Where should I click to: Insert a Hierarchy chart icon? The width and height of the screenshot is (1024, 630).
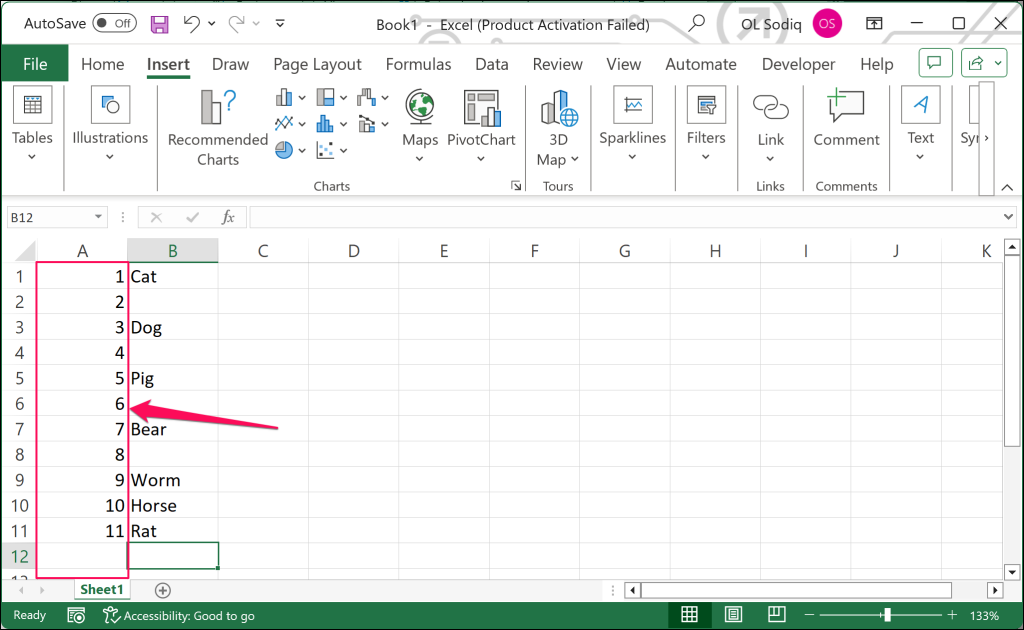point(325,98)
